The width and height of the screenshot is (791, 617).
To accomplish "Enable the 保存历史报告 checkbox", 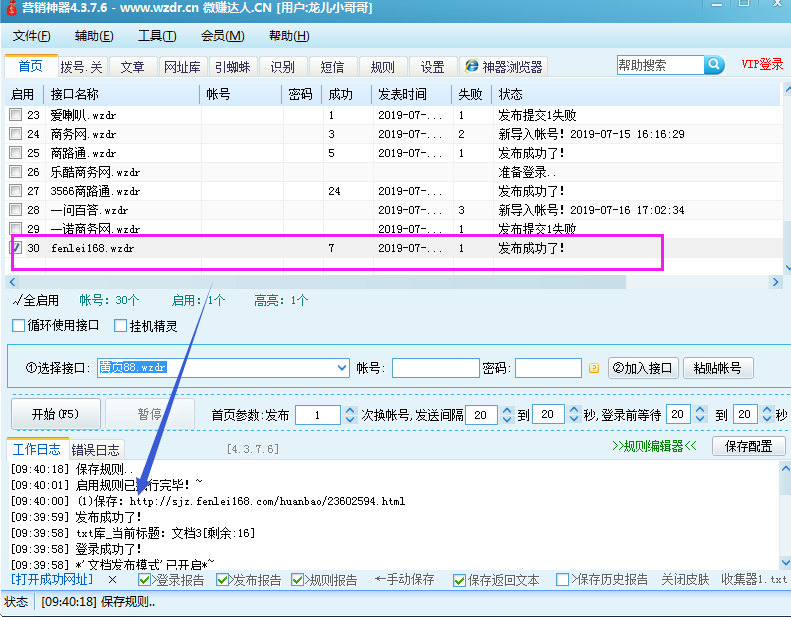I will (563, 580).
